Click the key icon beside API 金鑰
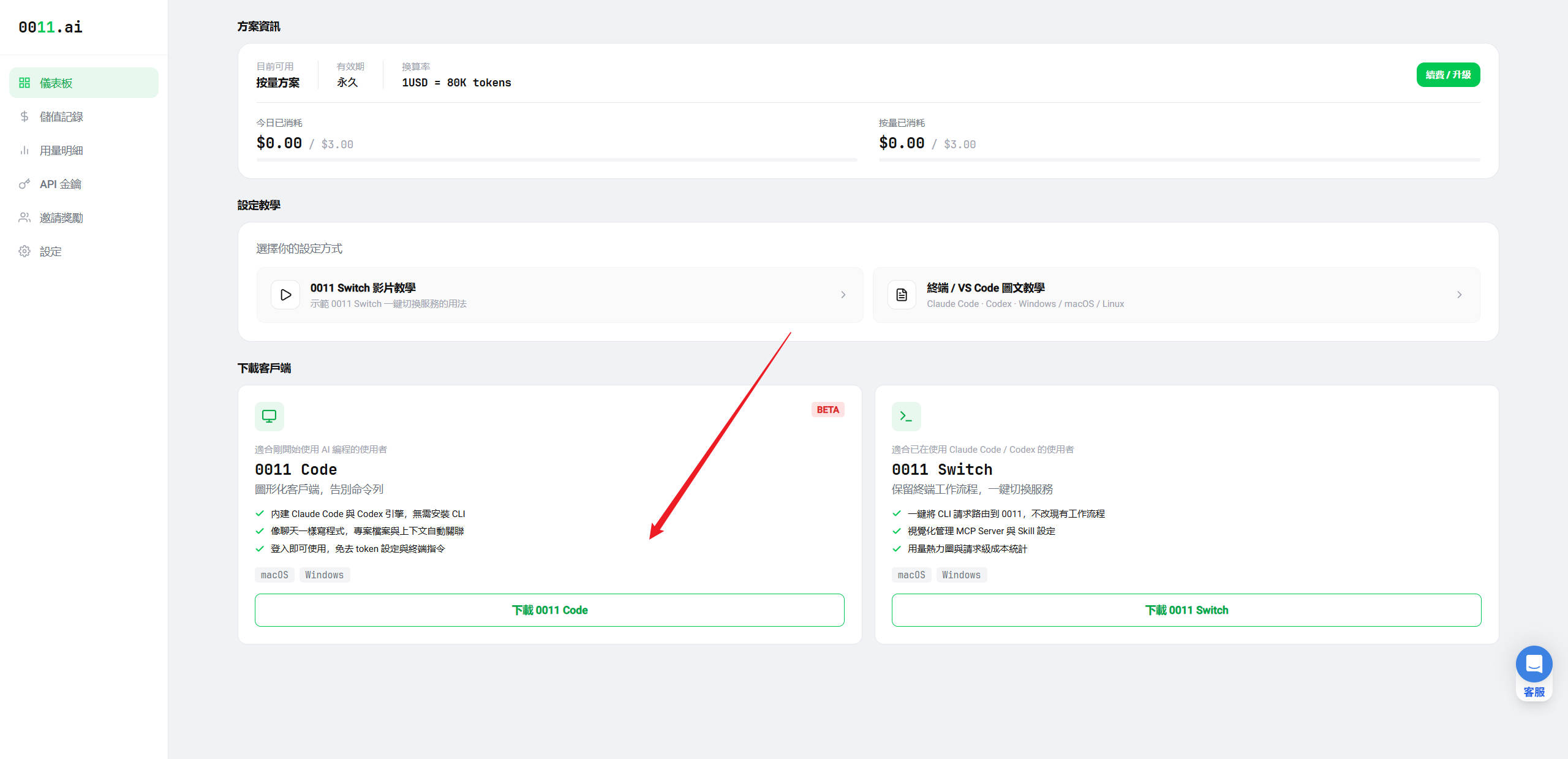The width and height of the screenshot is (1568, 759). 24,184
